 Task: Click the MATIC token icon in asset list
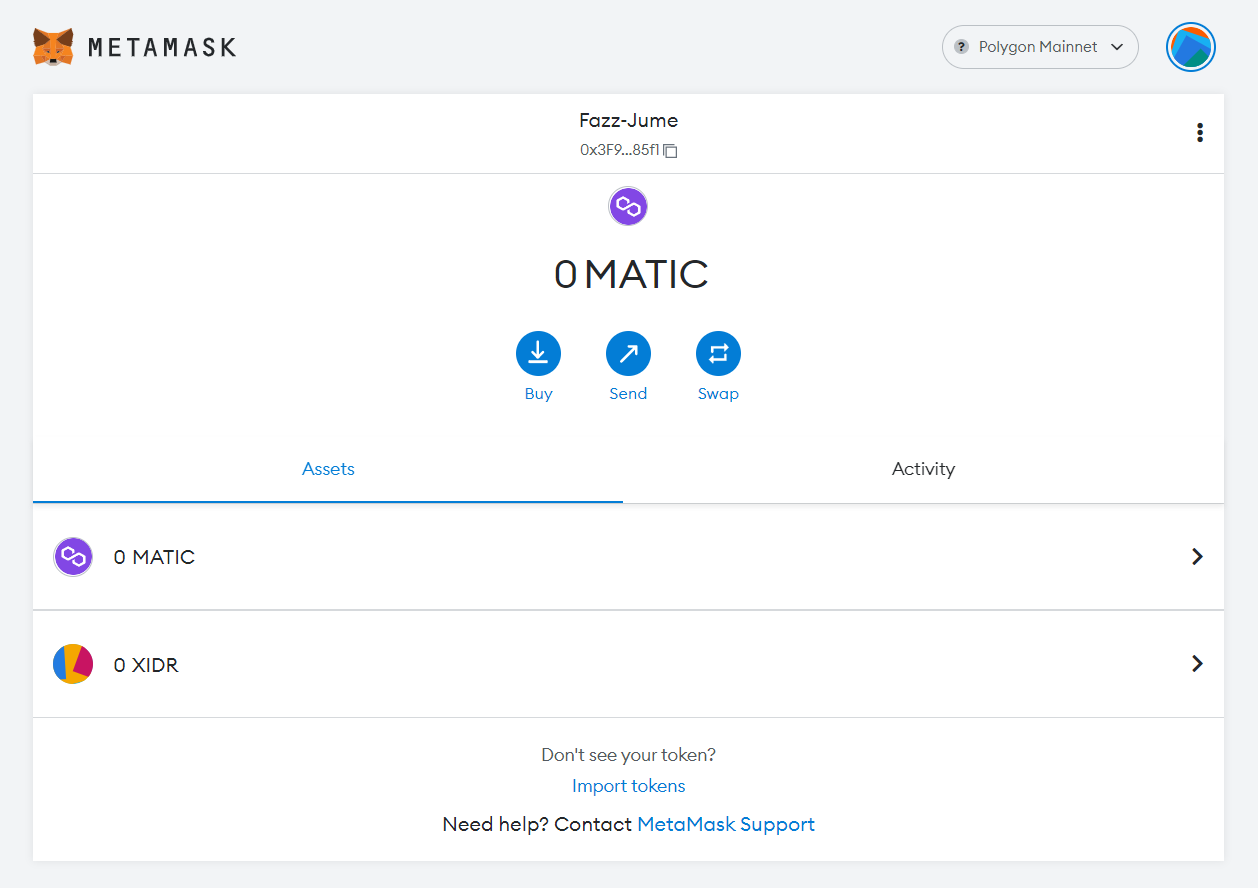click(x=73, y=557)
